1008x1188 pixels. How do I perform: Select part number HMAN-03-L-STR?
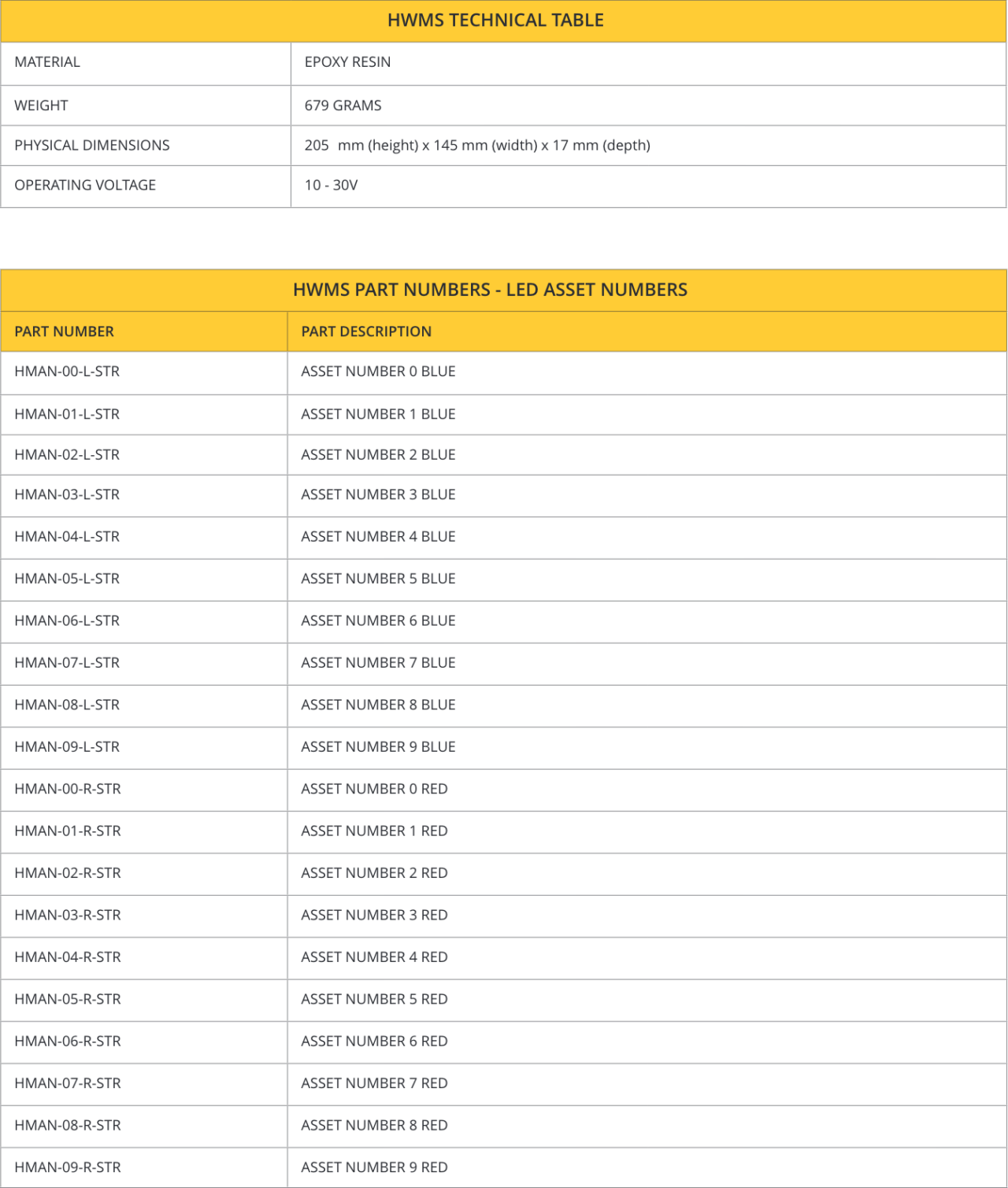pyautogui.click(x=67, y=495)
